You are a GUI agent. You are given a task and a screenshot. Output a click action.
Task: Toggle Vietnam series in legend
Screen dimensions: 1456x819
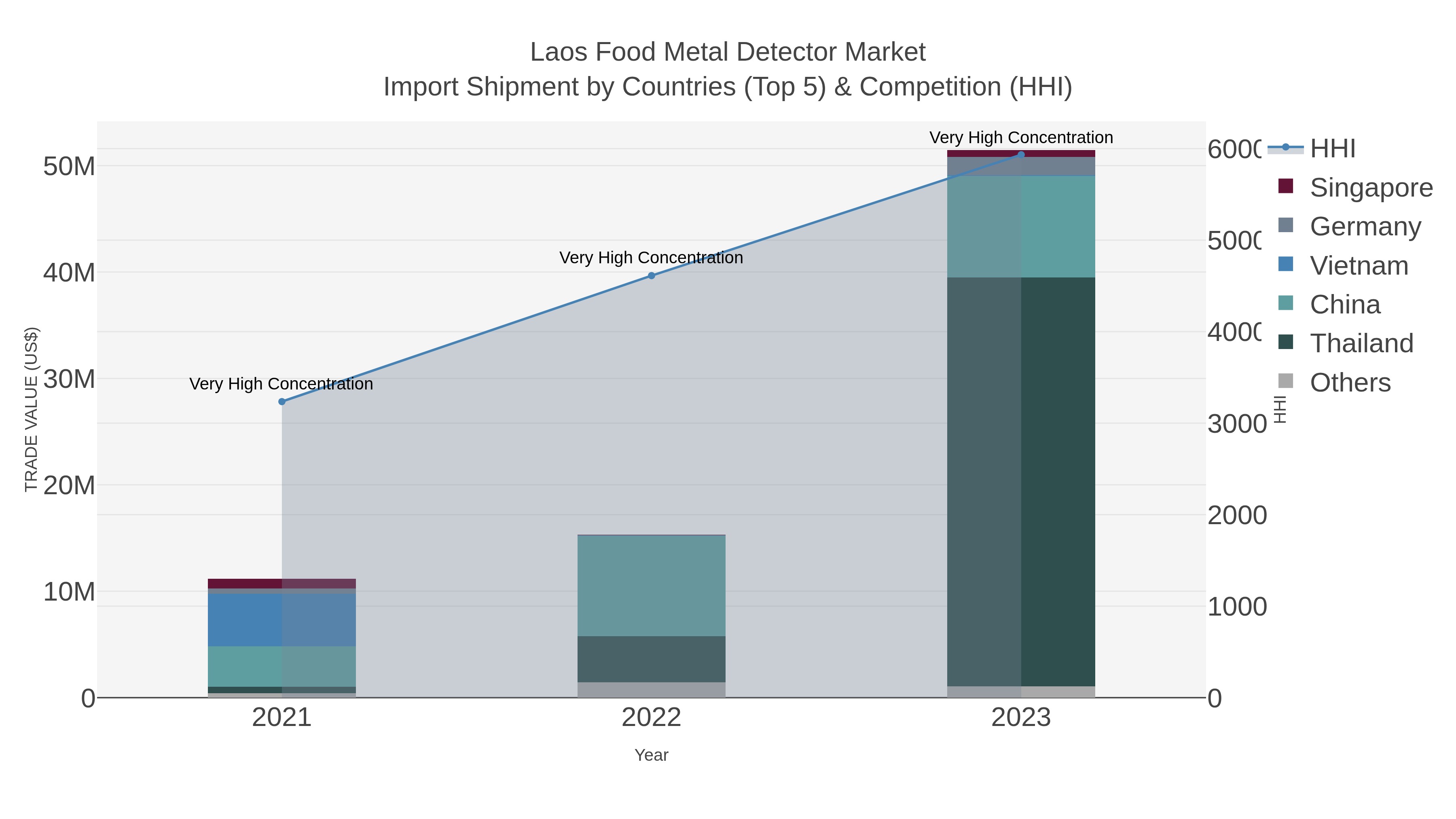pyautogui.click(x=1343, y=265)
